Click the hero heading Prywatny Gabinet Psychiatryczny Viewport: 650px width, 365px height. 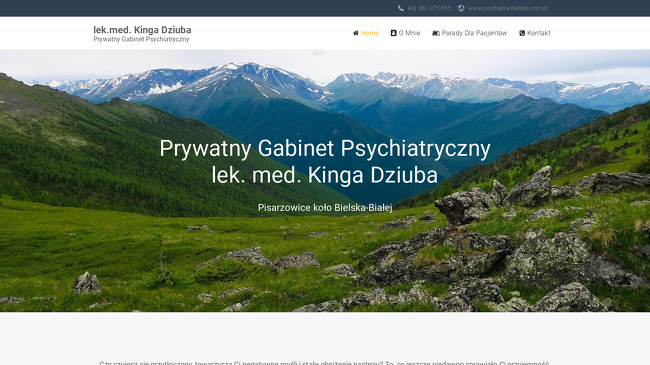point(325,148)
